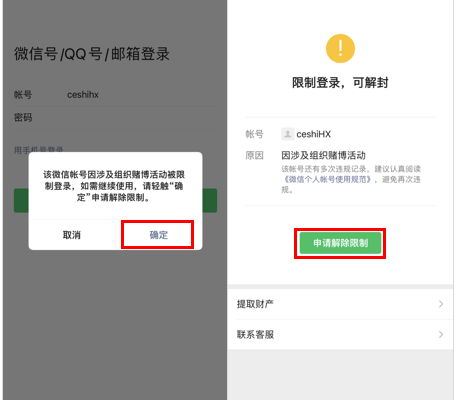Tap the ceshiHX account name text
Viewport: 456px width, 400px height.
coord(314,134)
